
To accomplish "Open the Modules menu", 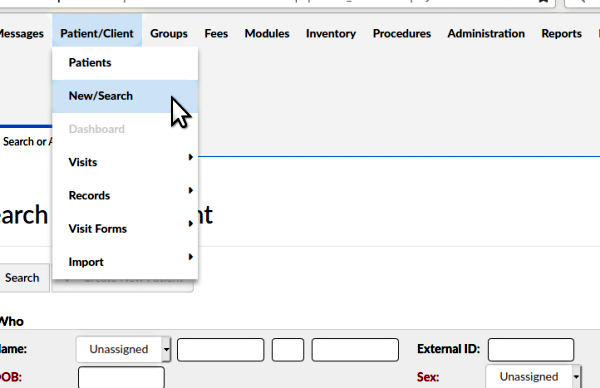I will pos(267,34).
